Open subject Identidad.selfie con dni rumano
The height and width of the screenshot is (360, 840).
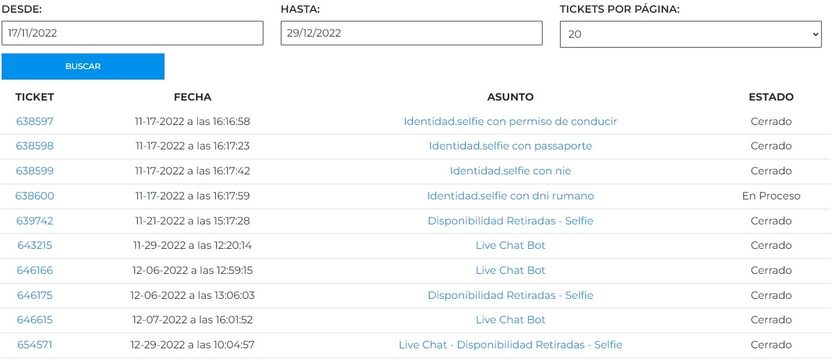(x=511, y=196)
